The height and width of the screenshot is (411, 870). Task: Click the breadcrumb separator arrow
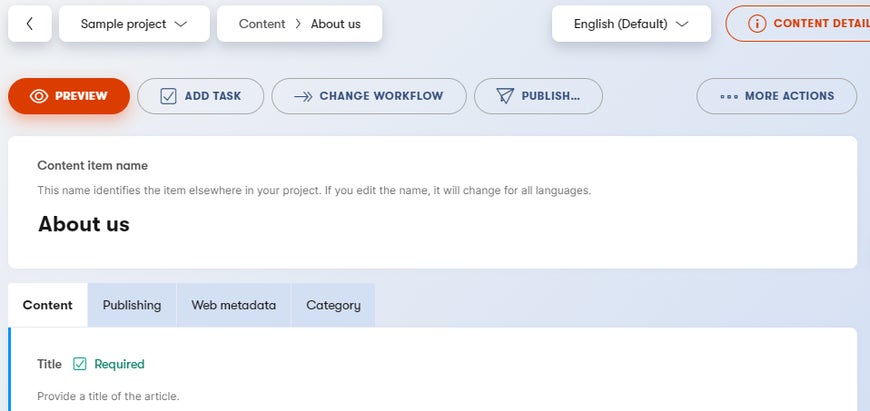pyautogui.click(x=298, y=24)
